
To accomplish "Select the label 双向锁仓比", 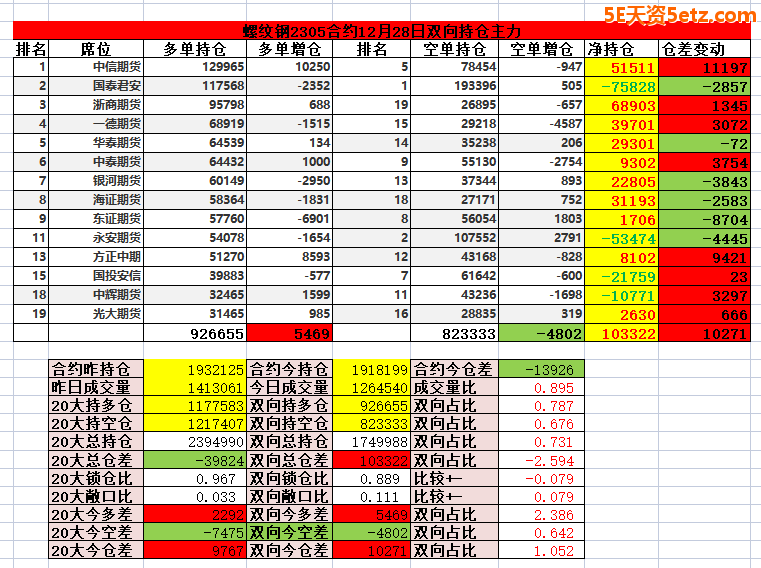I will (x=290, y=478).
